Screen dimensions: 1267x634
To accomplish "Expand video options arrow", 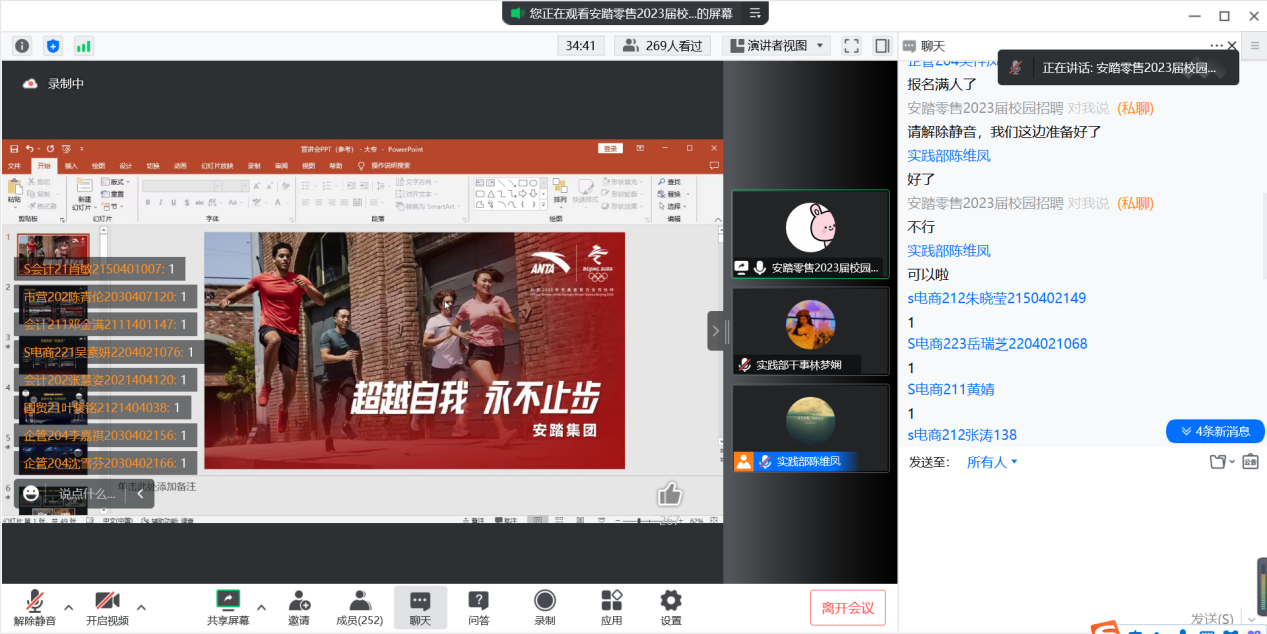I will [141, 607].
